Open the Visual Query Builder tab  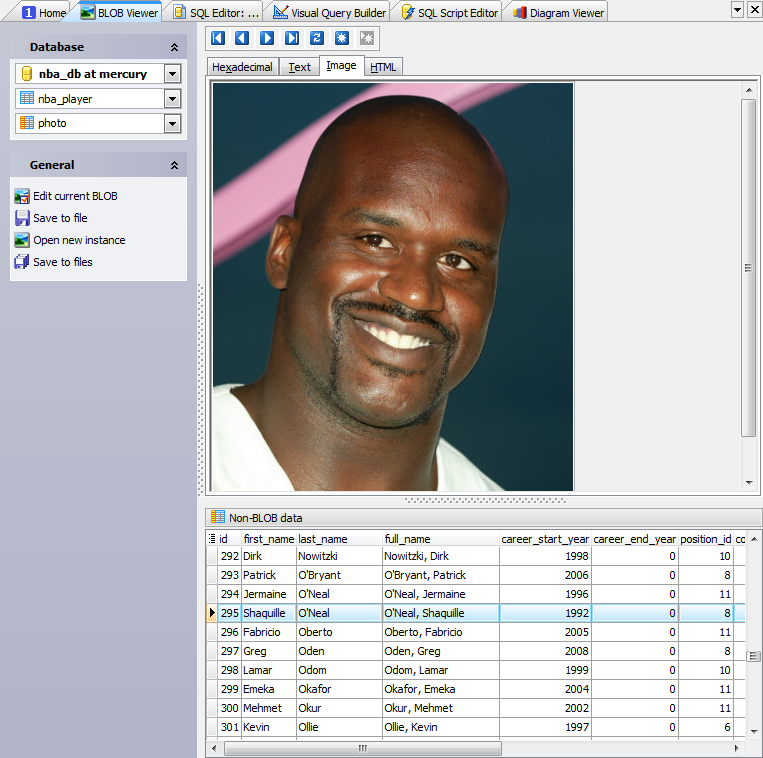pyautogui.click(x=329, y=13)
